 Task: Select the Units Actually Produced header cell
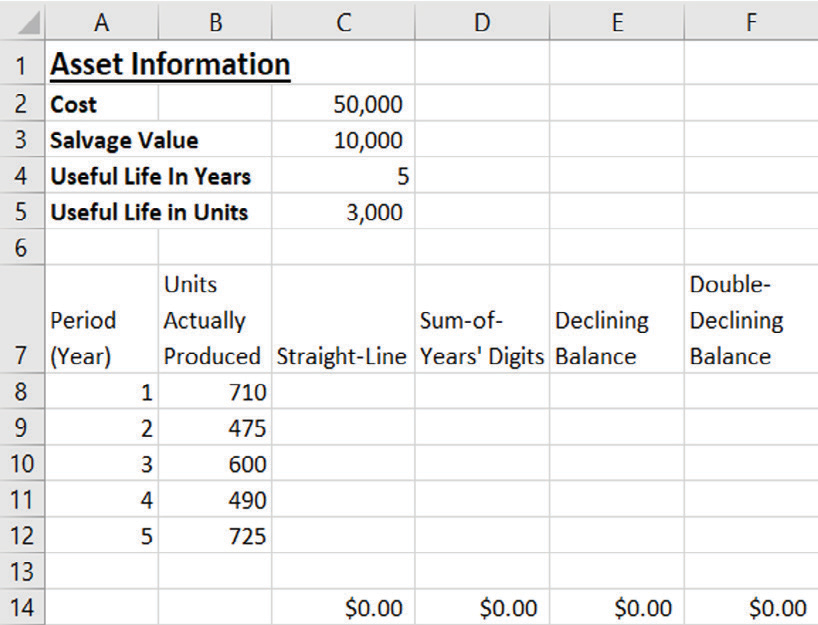[214, 320]
